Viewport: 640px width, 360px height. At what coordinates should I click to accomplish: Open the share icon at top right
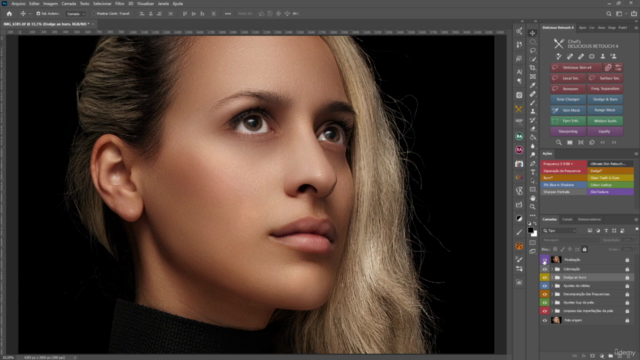pyautogui.click(x=634, y=13)
